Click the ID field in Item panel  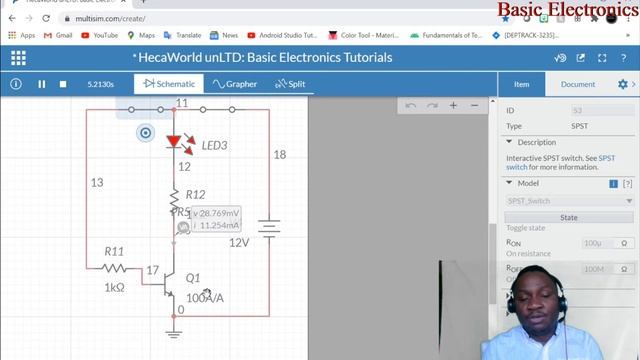coord(602,110)
